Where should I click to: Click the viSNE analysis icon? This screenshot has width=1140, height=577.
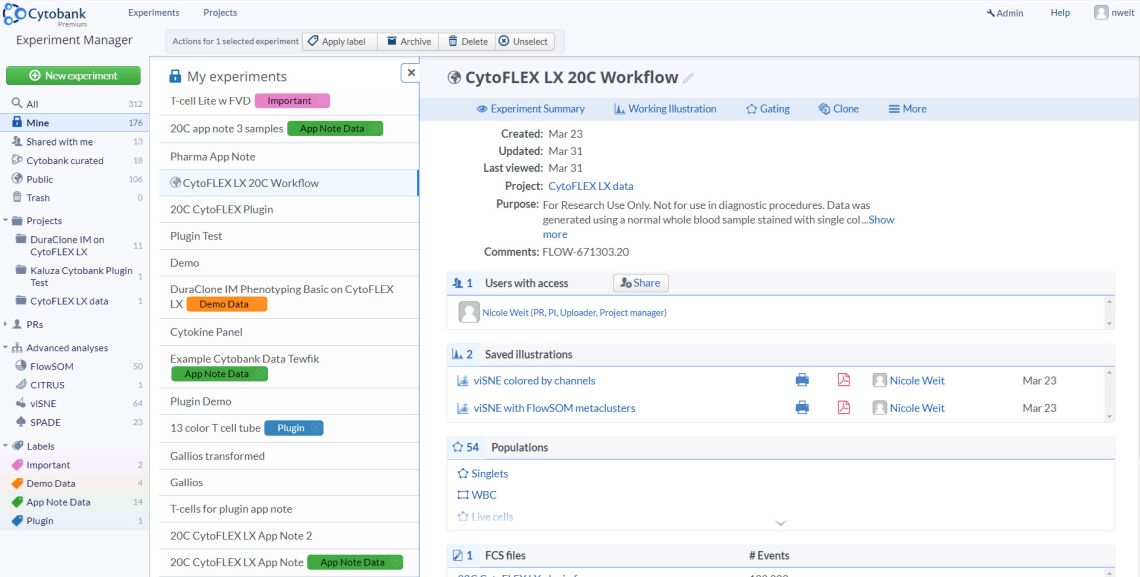coord(20,403)
